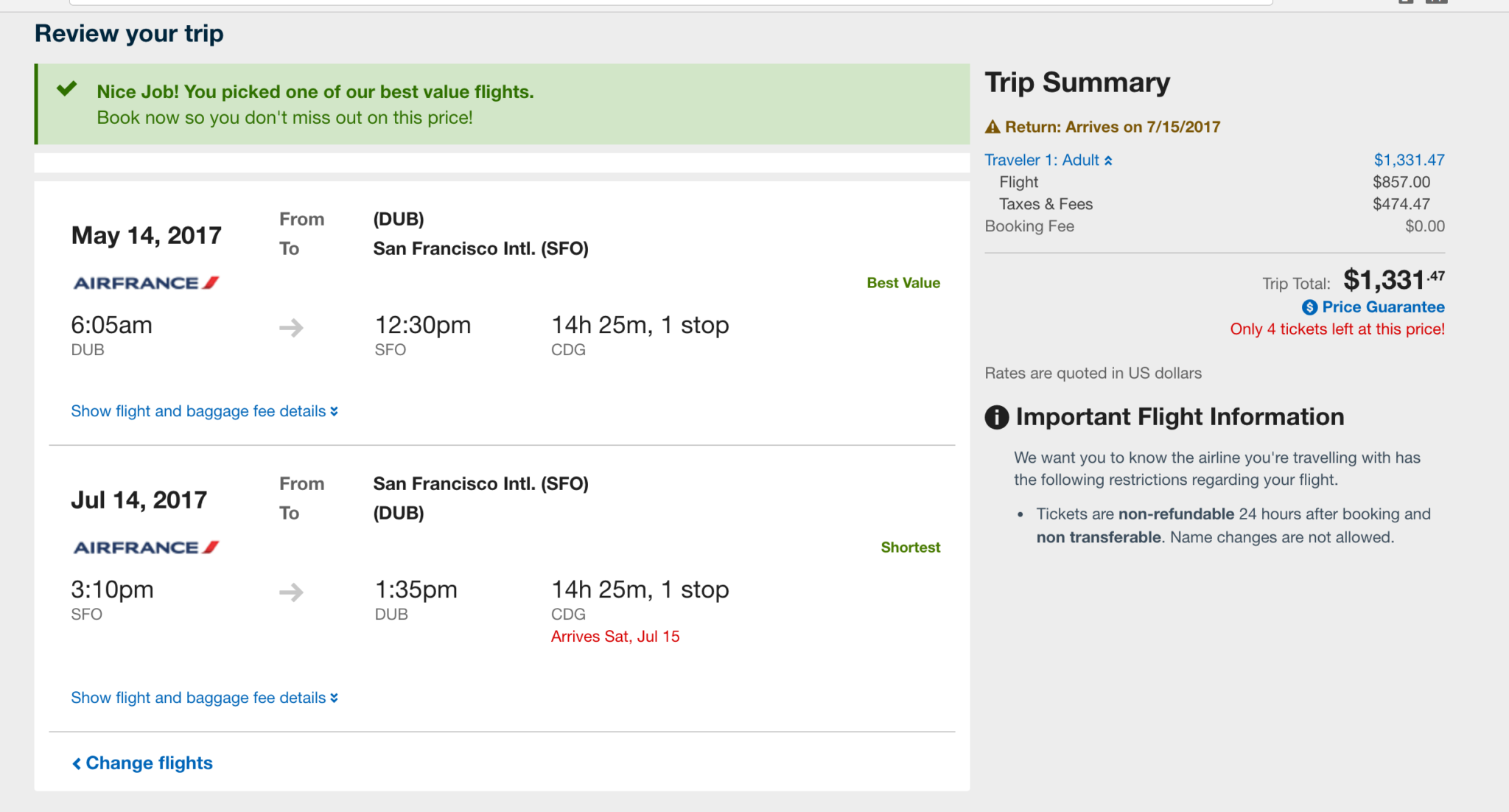The image size is (1509, 812).
Task: Open the Price Guarantee link
Action: (x=1382, y=307)
